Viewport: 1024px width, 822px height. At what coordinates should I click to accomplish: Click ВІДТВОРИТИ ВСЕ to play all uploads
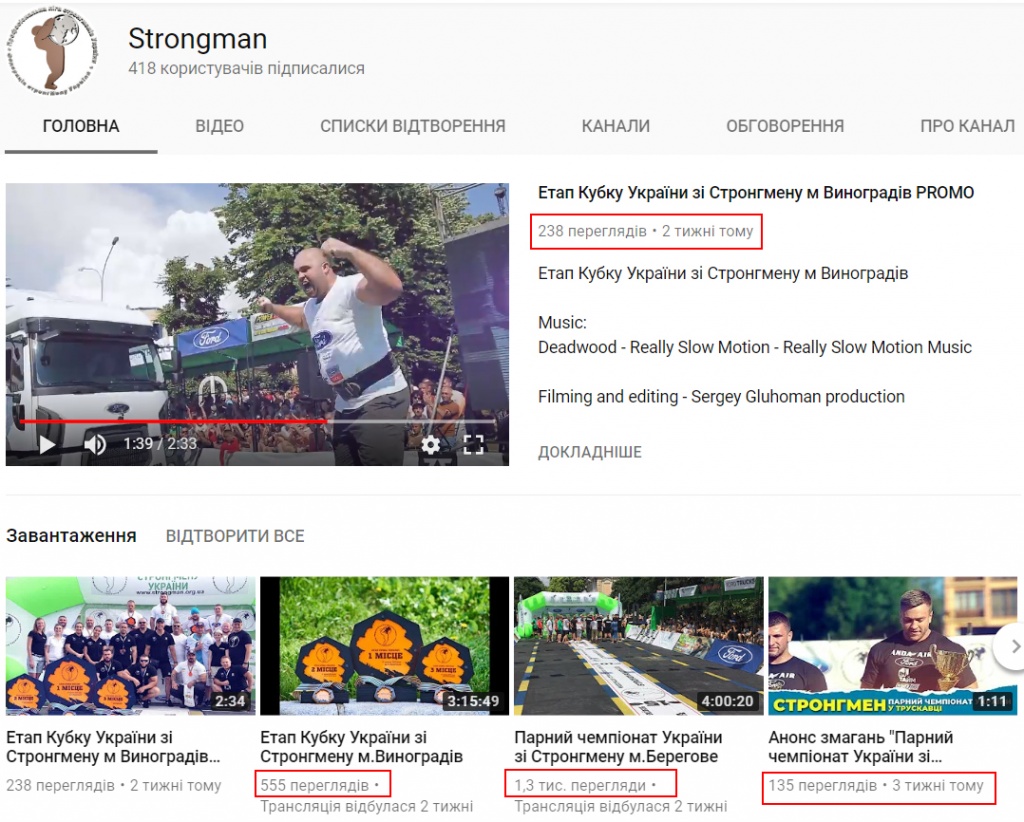pyautogui.click(x=235, y=536)
